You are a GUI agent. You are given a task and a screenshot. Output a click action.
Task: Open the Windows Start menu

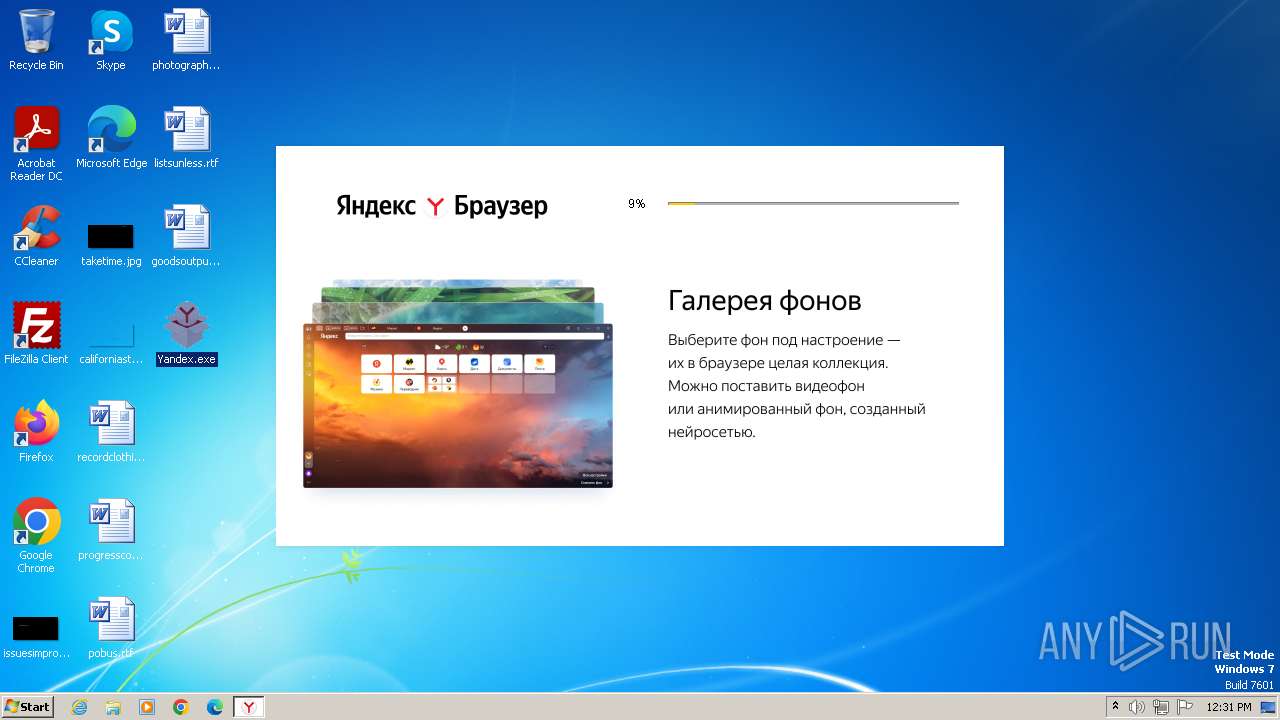click(27, 707)
